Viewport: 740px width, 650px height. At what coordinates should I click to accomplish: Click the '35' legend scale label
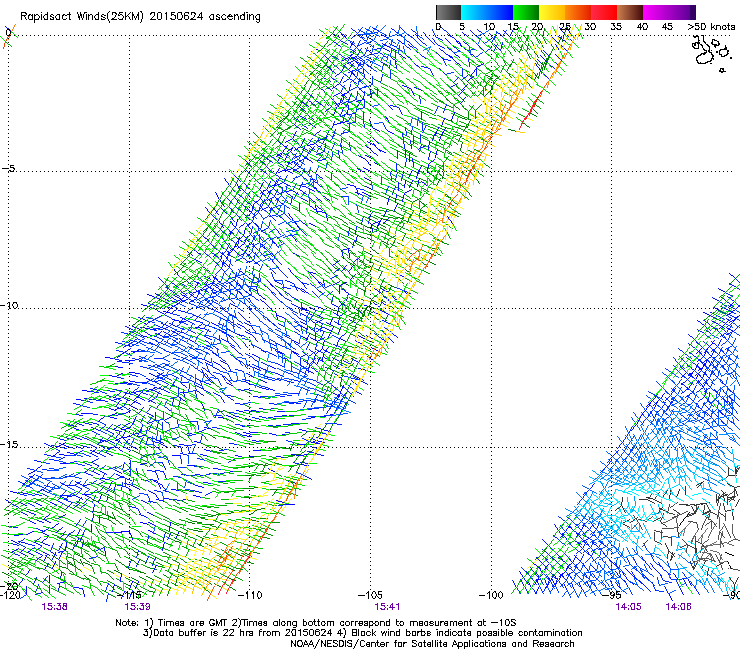coord(616,27)
